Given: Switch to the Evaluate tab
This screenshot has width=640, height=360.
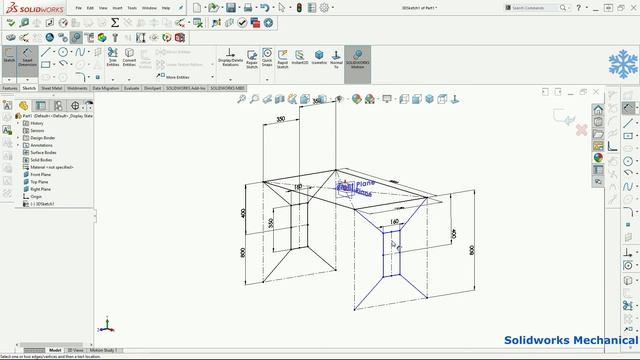Looking at the screenshot, I should (x=131, y=88).
